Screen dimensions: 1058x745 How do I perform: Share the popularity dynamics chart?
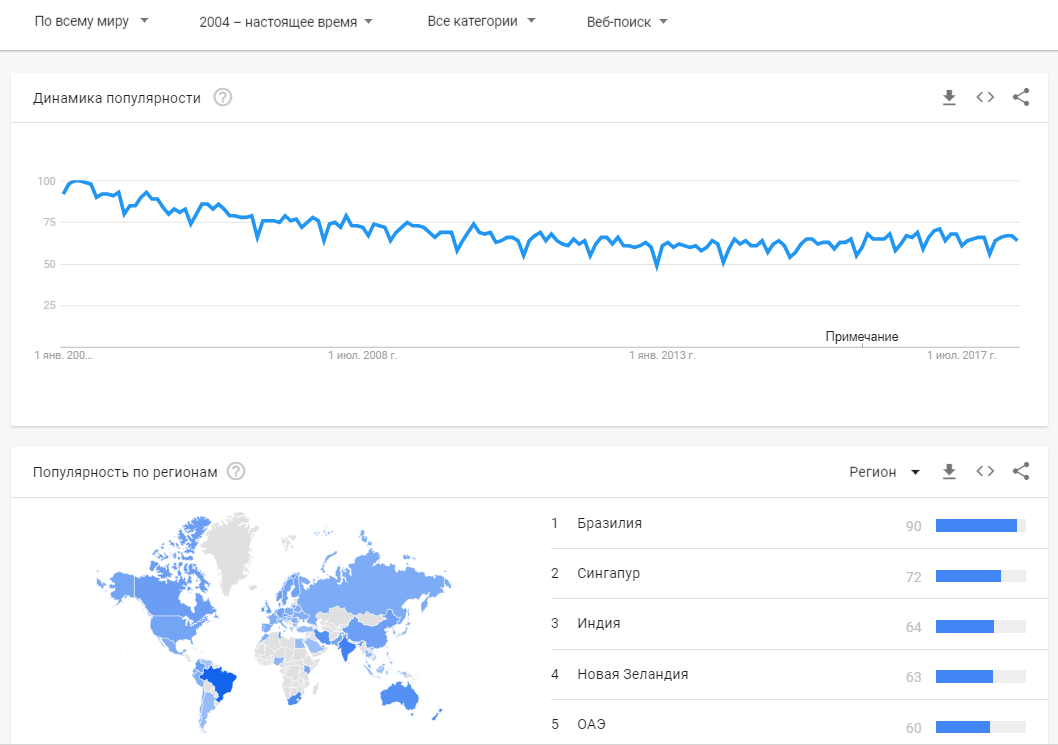click(1021, 98)
